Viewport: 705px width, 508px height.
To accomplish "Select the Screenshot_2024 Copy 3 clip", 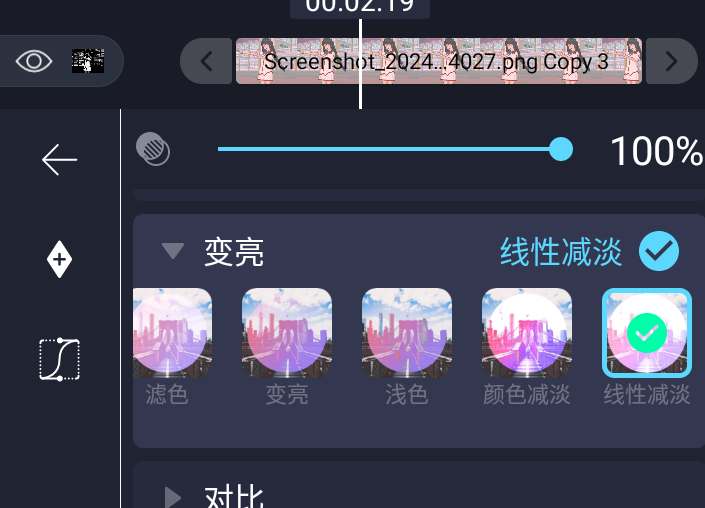I will (439, 61).
